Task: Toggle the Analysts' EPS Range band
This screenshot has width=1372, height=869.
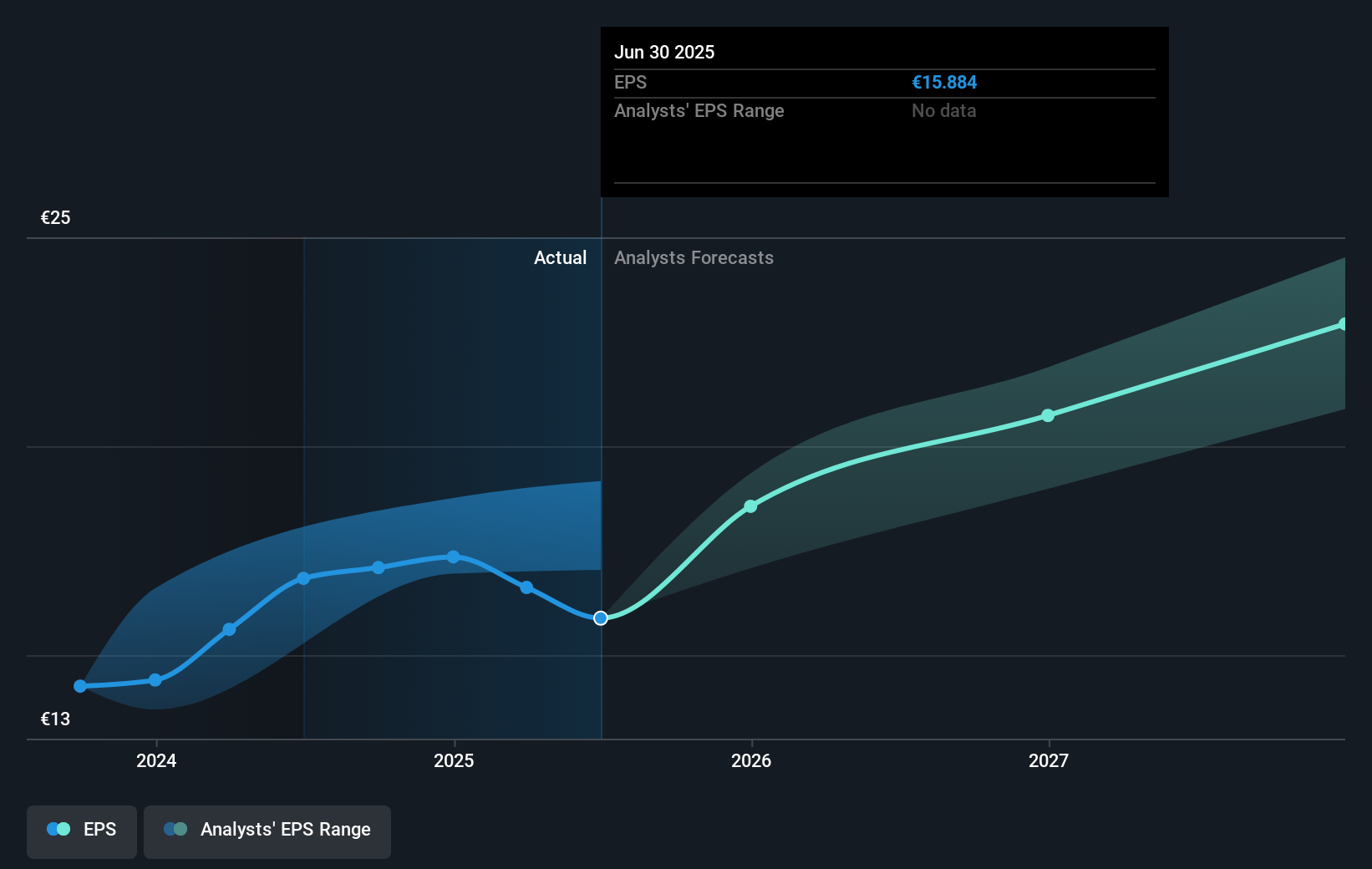Action: 267,830
